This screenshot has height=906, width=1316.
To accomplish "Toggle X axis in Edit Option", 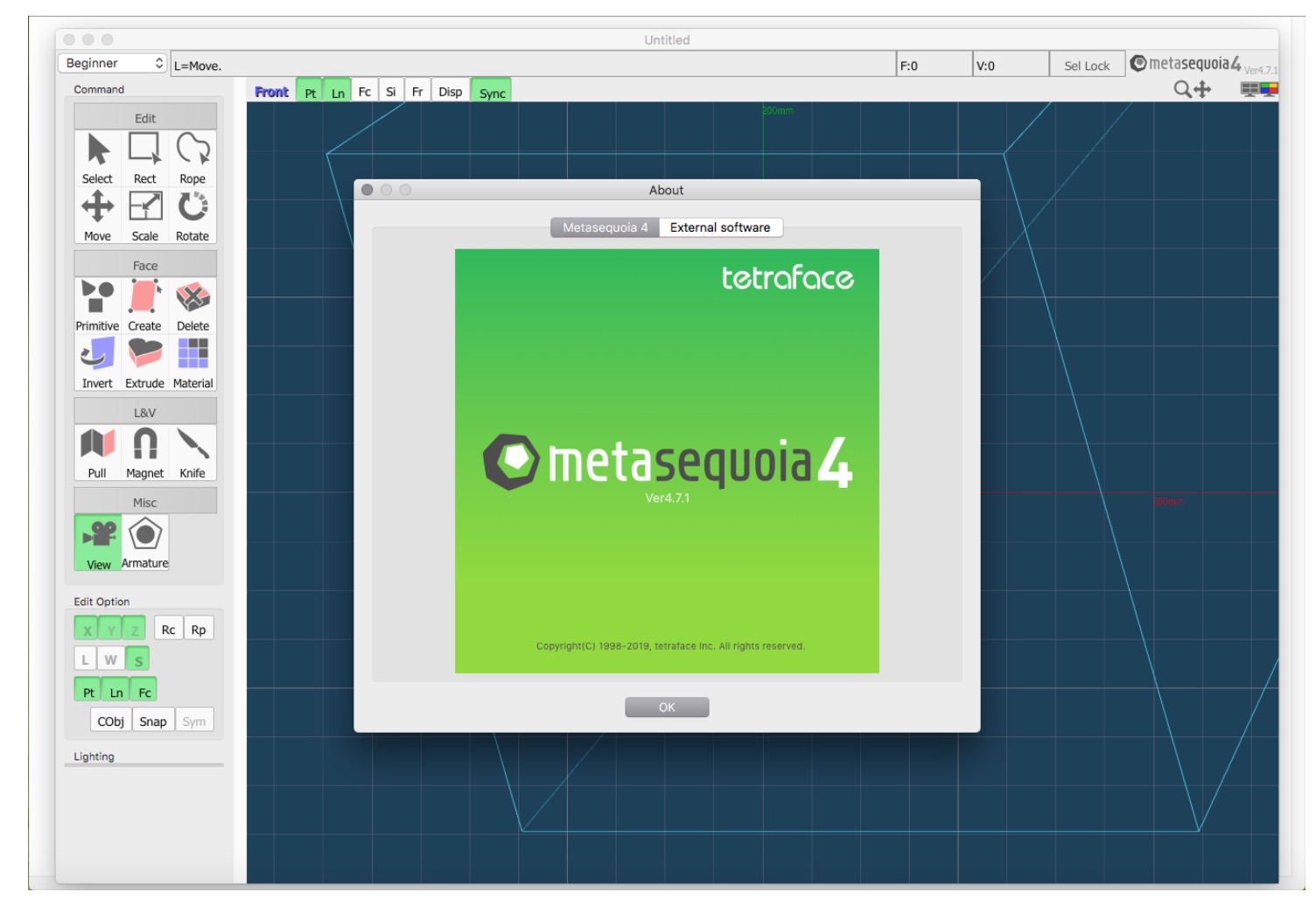I will pyautogui.click(x=87, y=630).
